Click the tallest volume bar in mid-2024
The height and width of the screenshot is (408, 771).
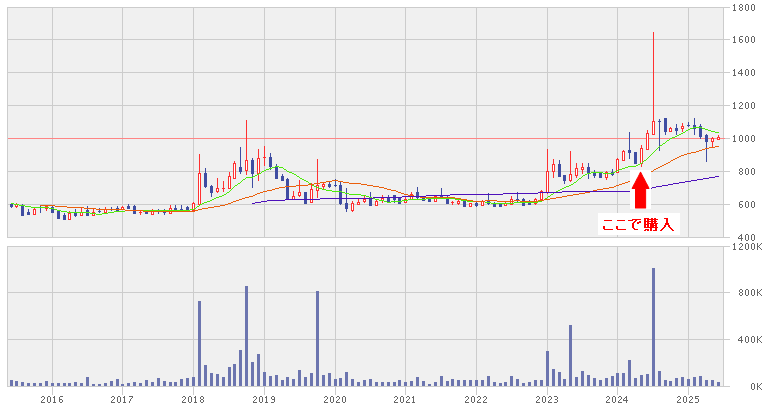653,327
